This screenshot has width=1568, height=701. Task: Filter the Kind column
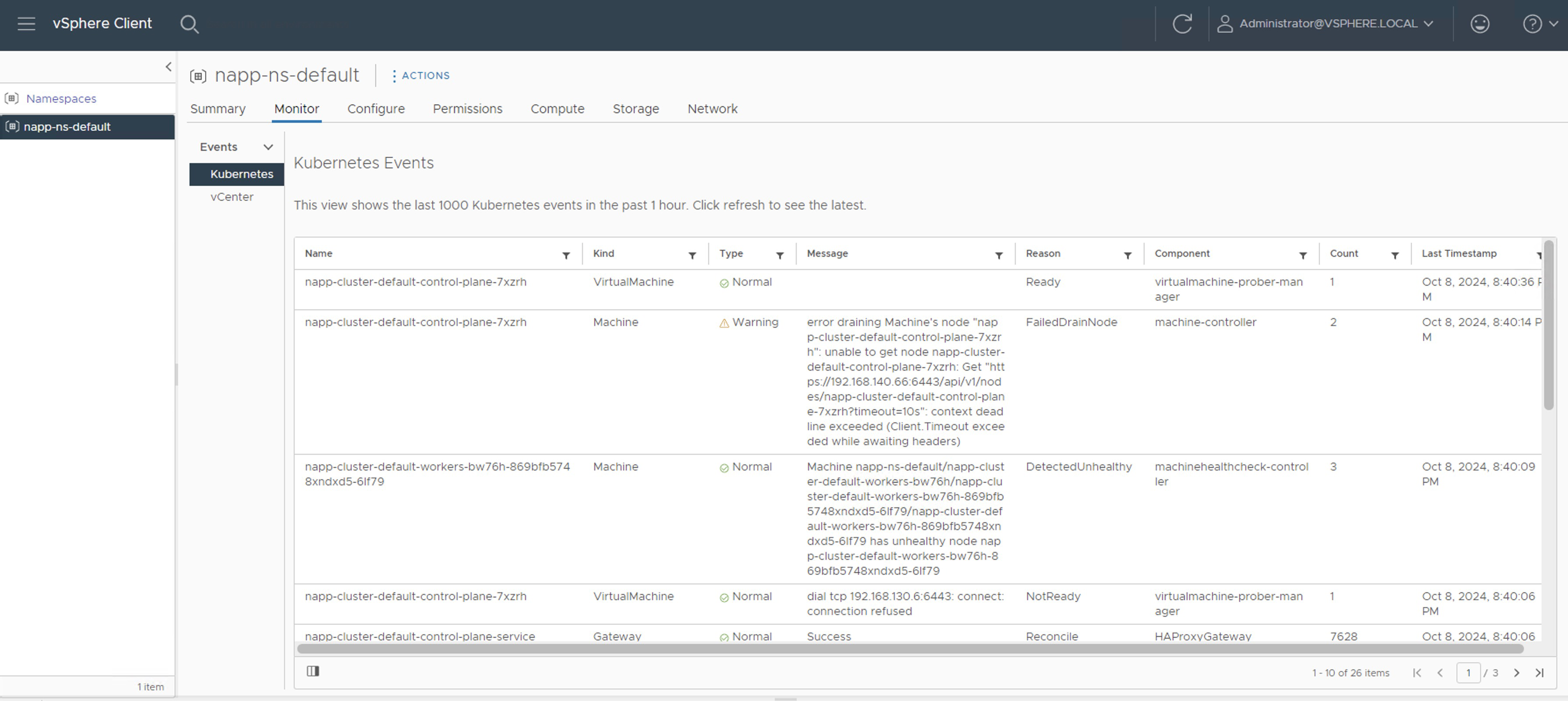(x=692, y=255)
